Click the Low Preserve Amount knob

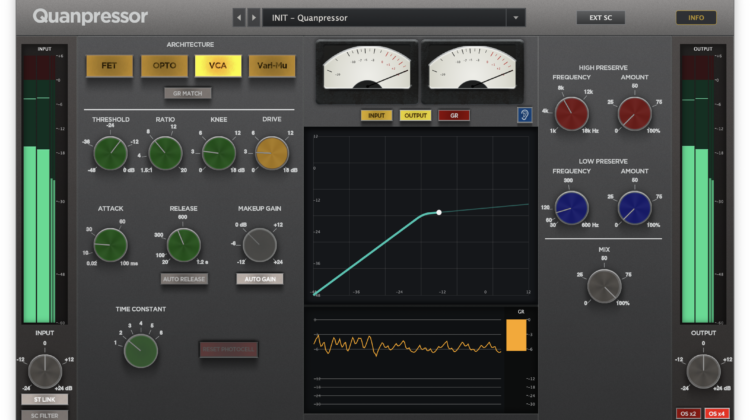point(635,208)
